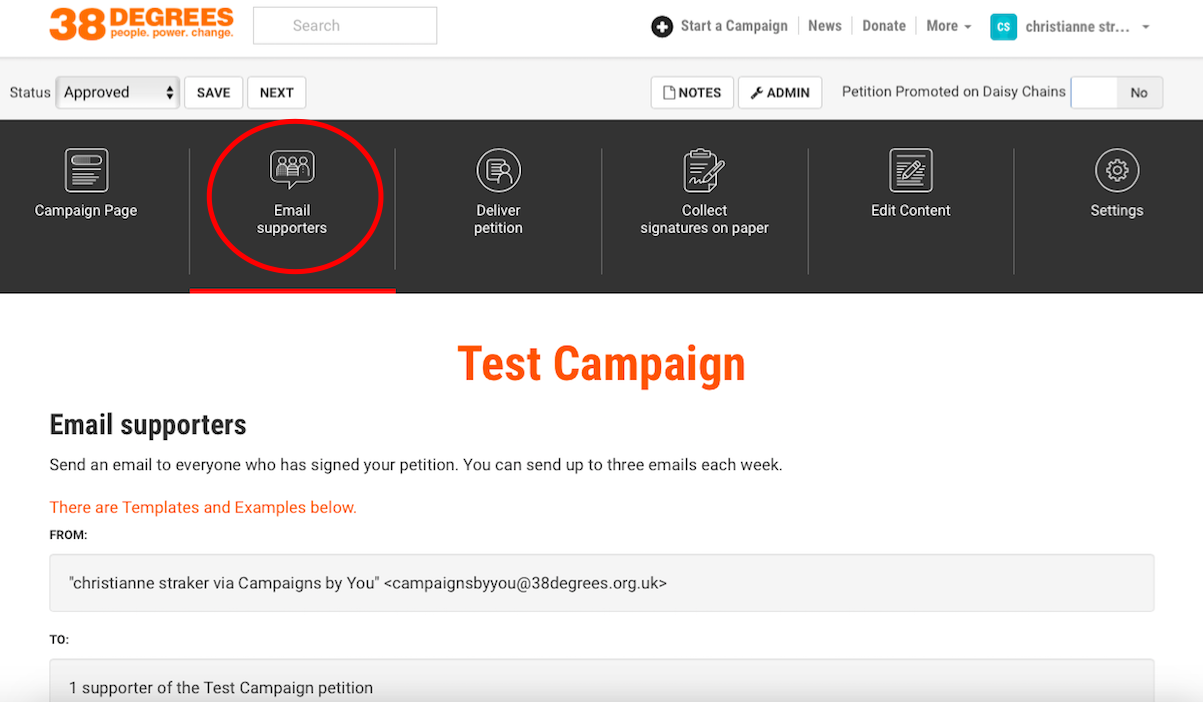Open the Status dropdown showing Approved
Screen dimensions: 1203x702
(x=118, y=92)
